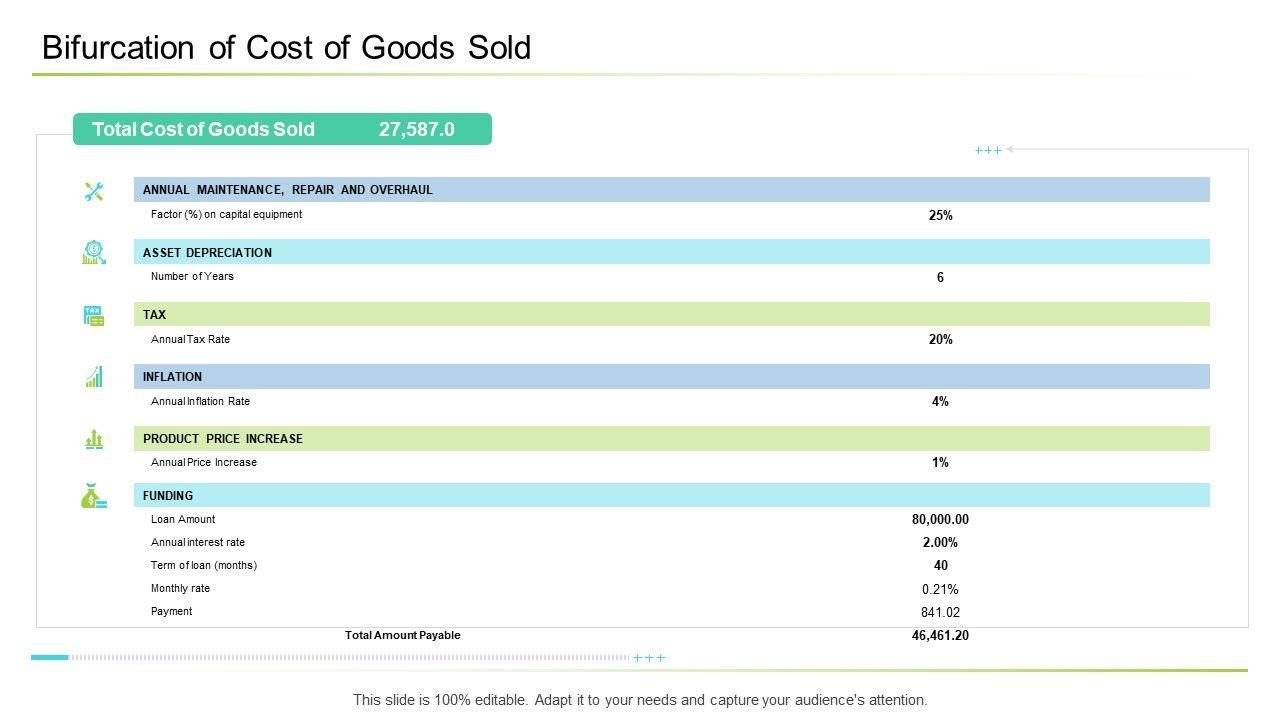Select the asset depreciation icon

click(x=94, y=253)
